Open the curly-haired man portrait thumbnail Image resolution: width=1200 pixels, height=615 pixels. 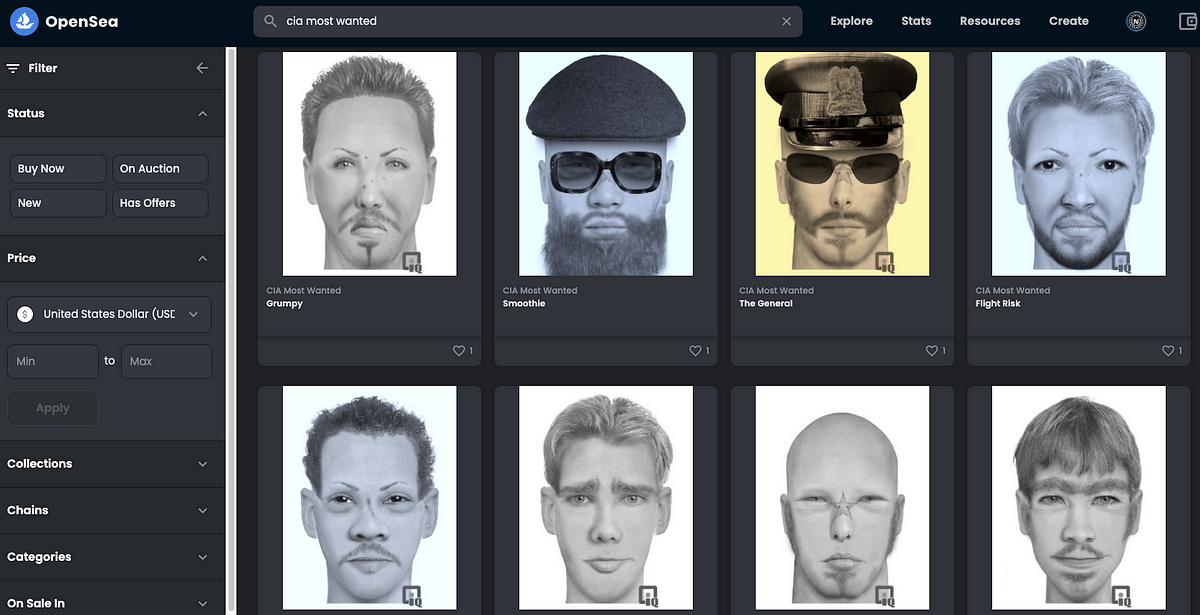370,500
